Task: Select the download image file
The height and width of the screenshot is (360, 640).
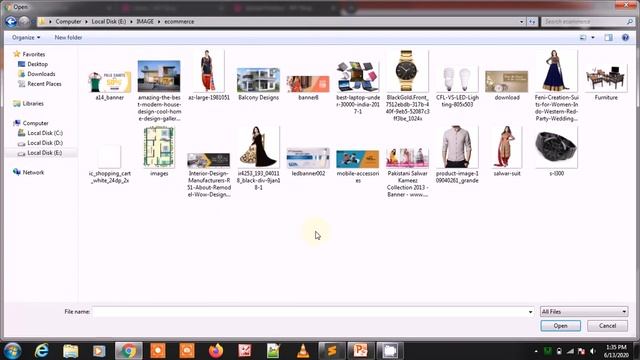Action: [507, 86]
